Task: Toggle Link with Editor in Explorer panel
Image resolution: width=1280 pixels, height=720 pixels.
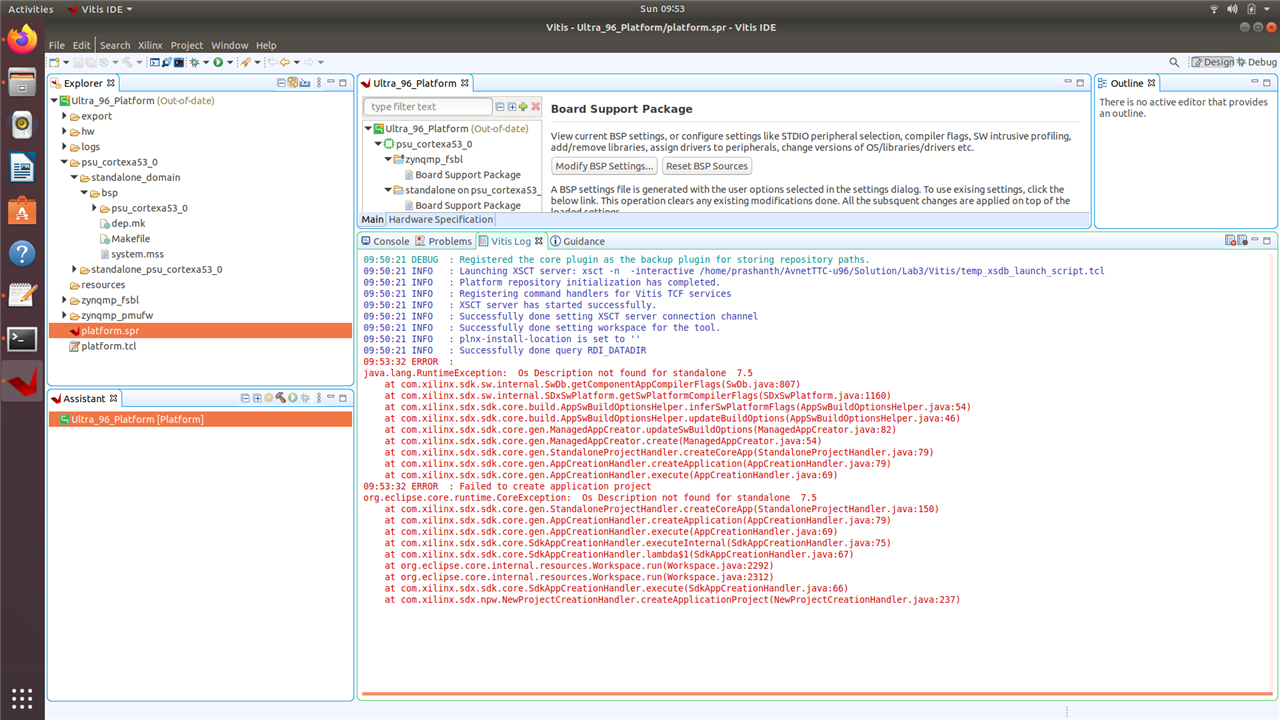Action: [293, 83]
